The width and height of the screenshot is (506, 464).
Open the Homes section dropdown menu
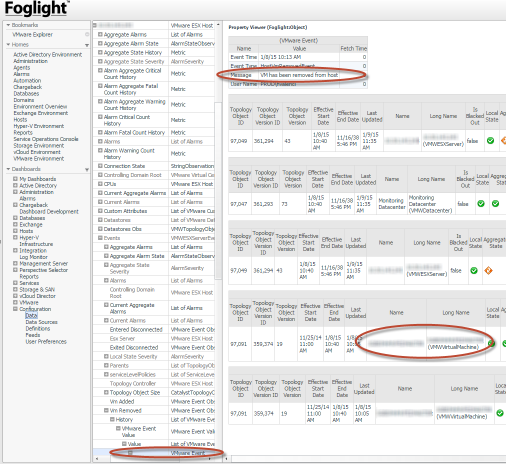pos(87,45)
